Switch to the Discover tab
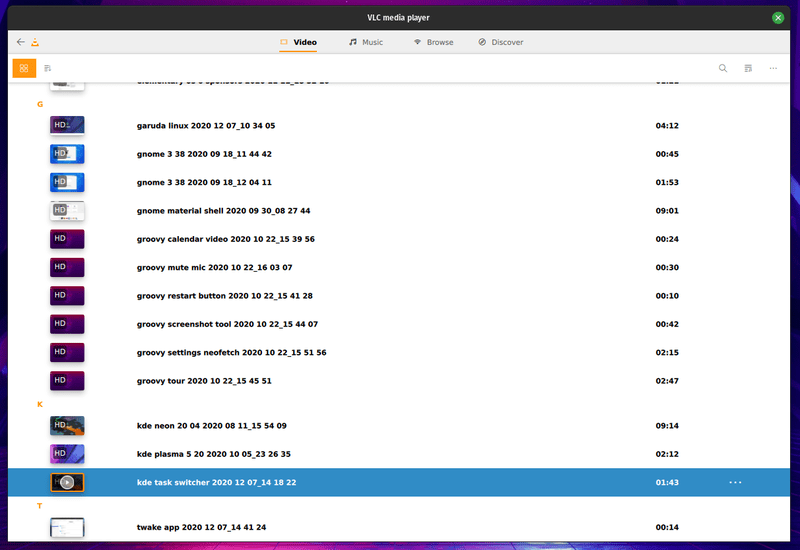 500,42
